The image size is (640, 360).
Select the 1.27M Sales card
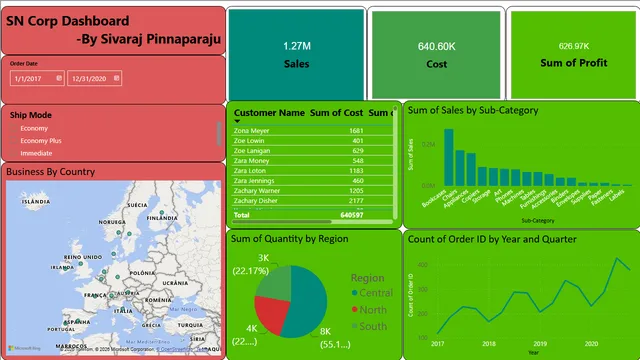pos(296,54)
